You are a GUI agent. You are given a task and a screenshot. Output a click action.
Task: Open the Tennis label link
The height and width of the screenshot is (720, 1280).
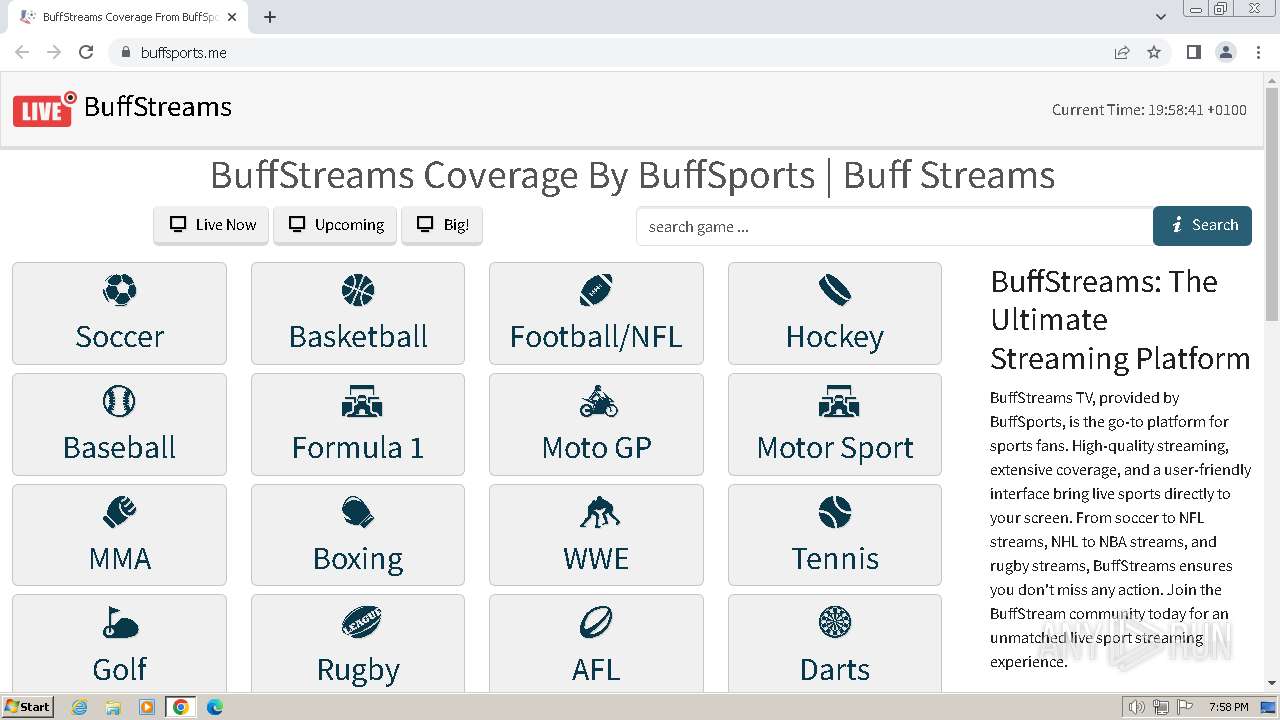pos(835,558)
